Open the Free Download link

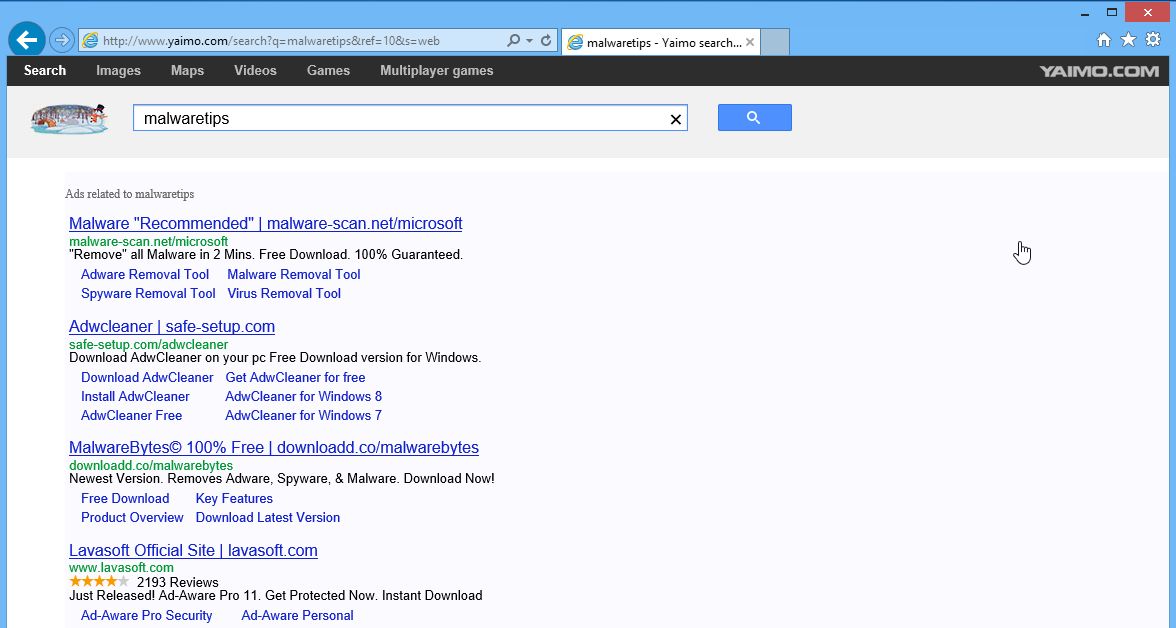[x=125, y=498]
